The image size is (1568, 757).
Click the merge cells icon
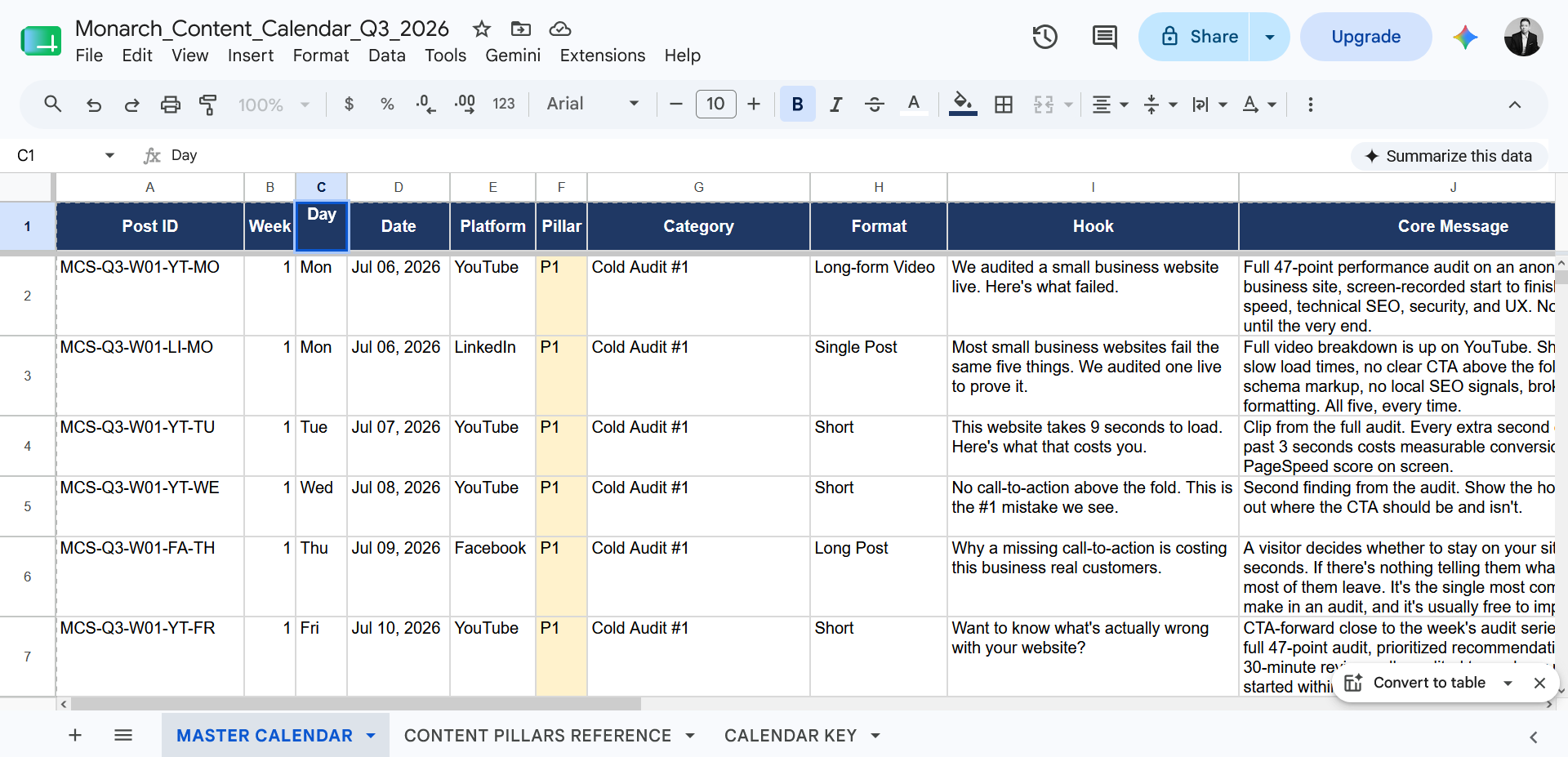(x=1044, y=105)
